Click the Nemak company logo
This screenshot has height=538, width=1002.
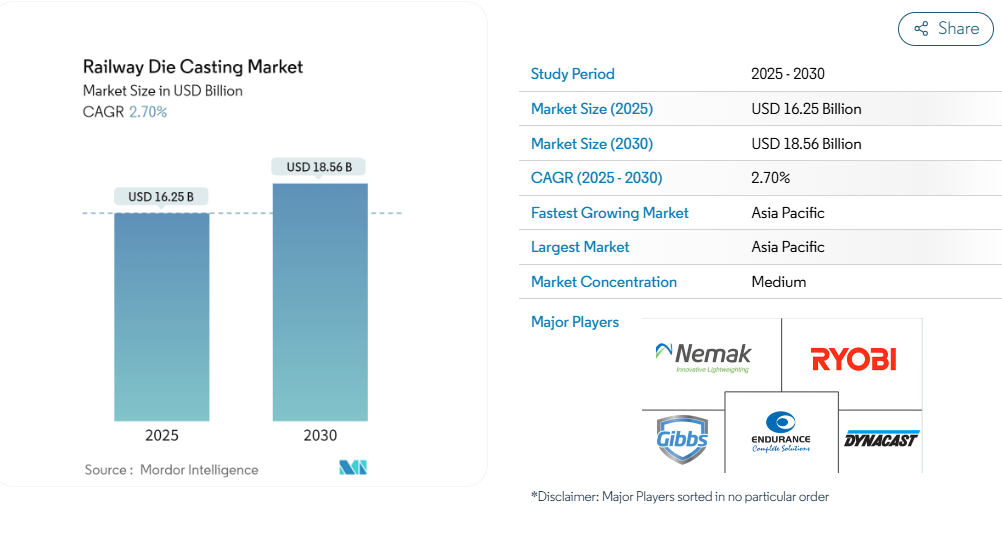[x=703, y=357]
